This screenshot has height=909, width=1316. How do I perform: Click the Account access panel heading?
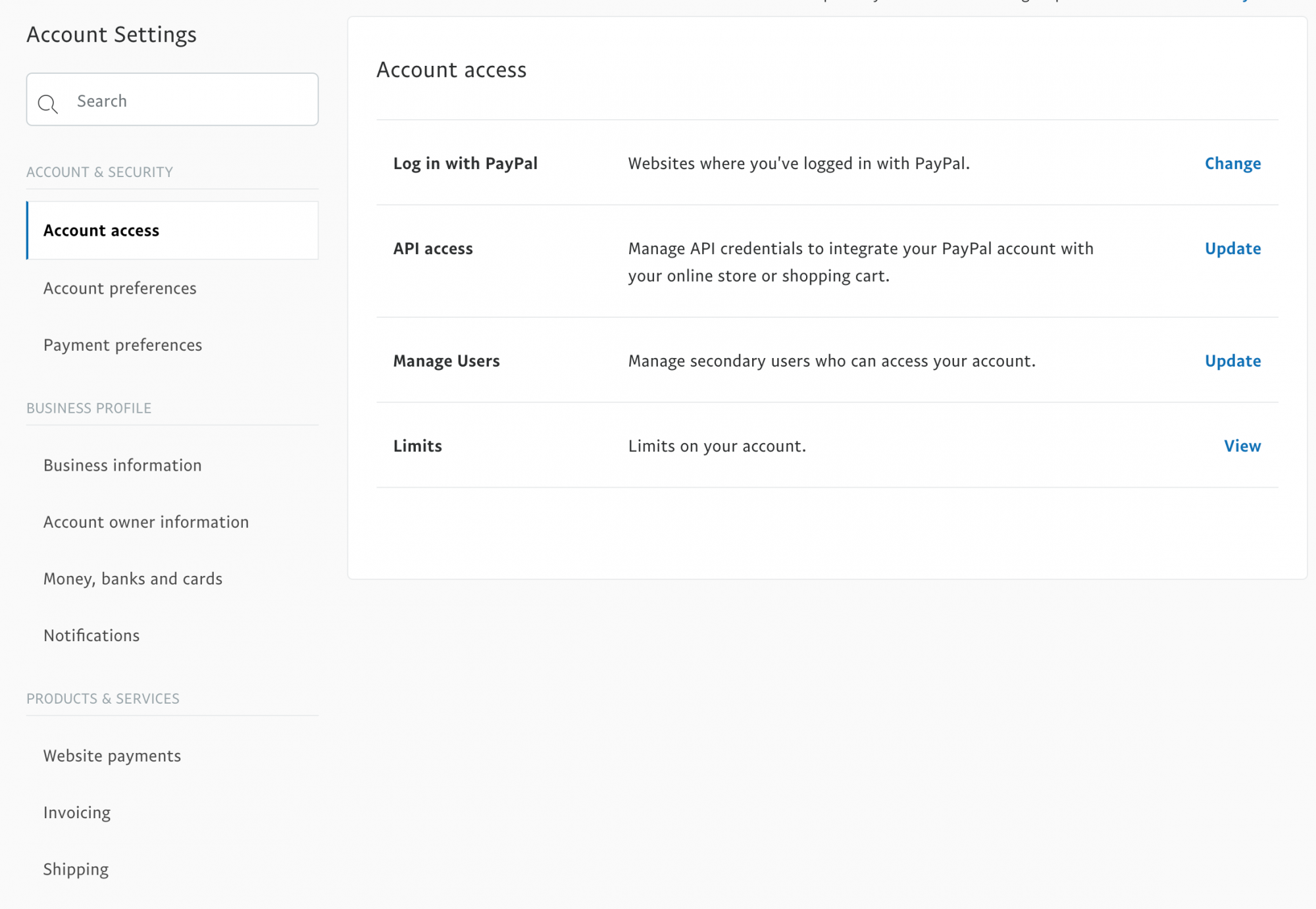pos(451,70)
